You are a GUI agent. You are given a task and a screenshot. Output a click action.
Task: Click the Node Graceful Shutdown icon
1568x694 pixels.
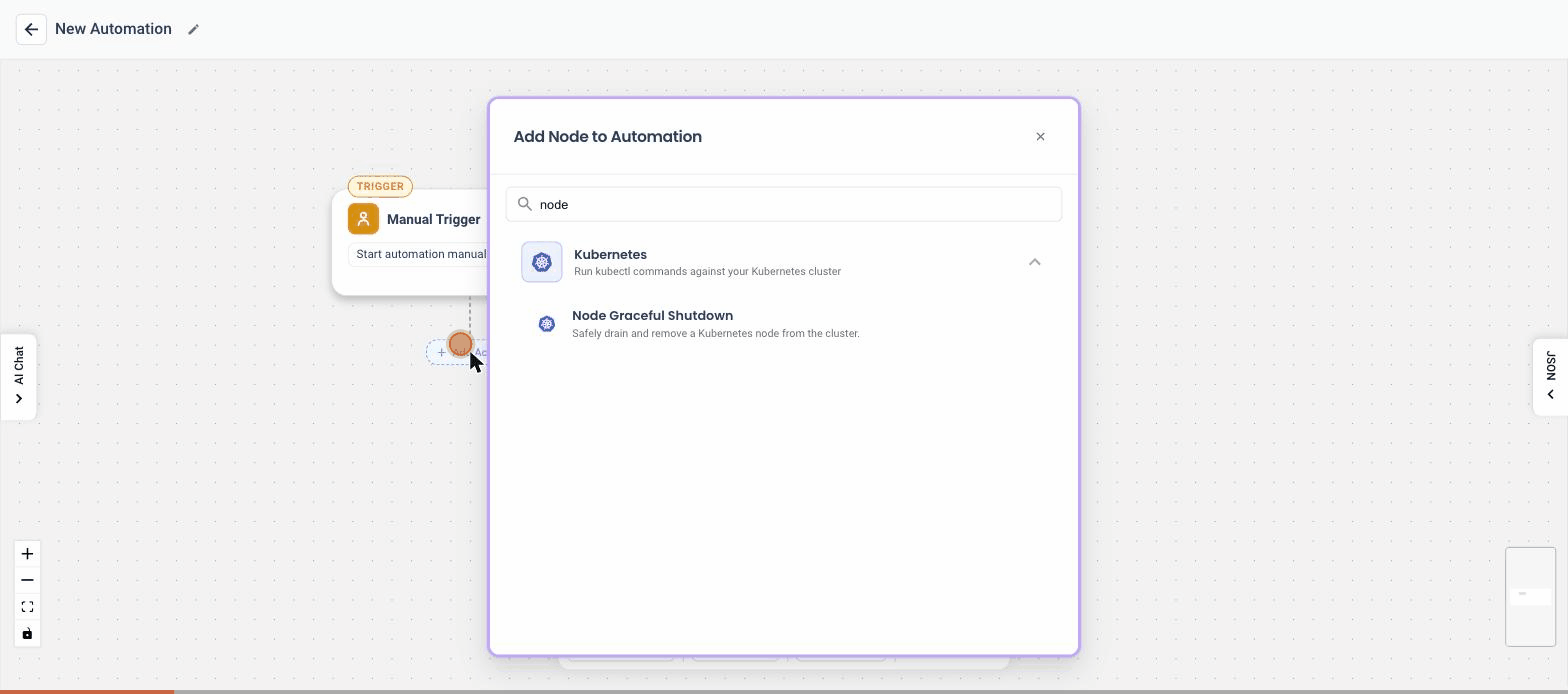pyautogui.click(x=547, y=324)
